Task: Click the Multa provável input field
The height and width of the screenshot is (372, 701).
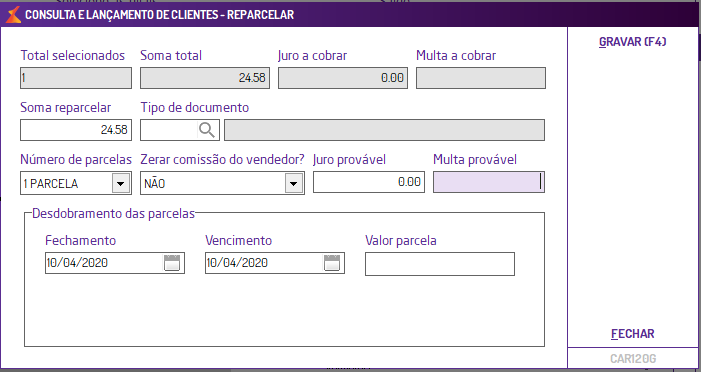Action: [x=489, y=182]
